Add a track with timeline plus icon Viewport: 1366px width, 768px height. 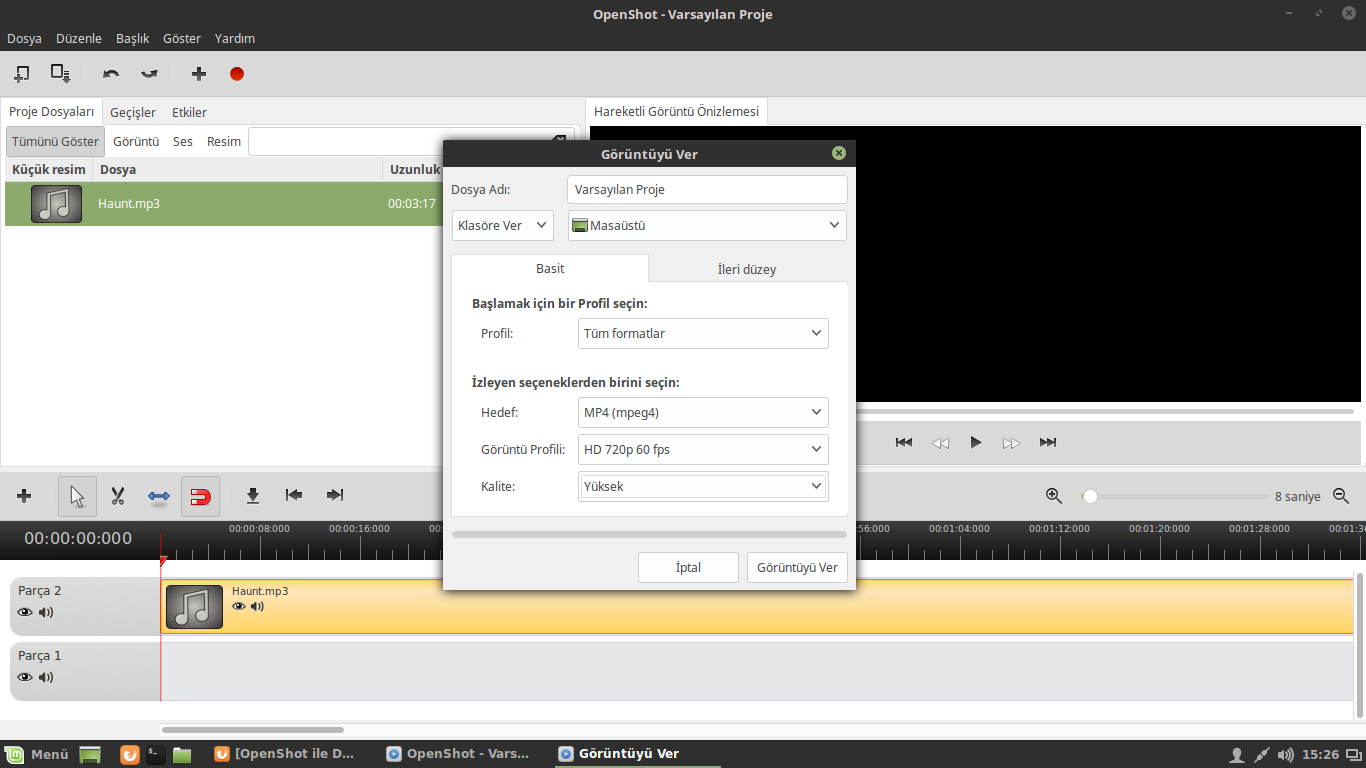click(x=25, y=496)
